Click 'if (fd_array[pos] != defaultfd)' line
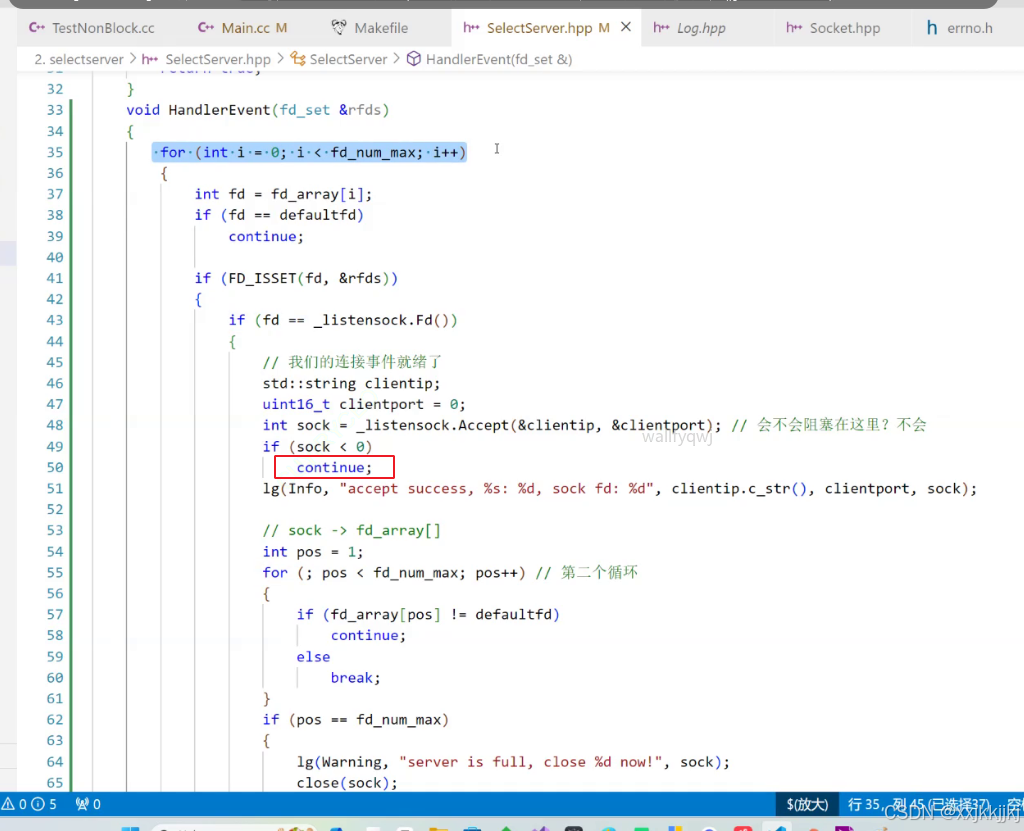The width and height of the screenshot is (1024, 831). (x=428, y=615)
